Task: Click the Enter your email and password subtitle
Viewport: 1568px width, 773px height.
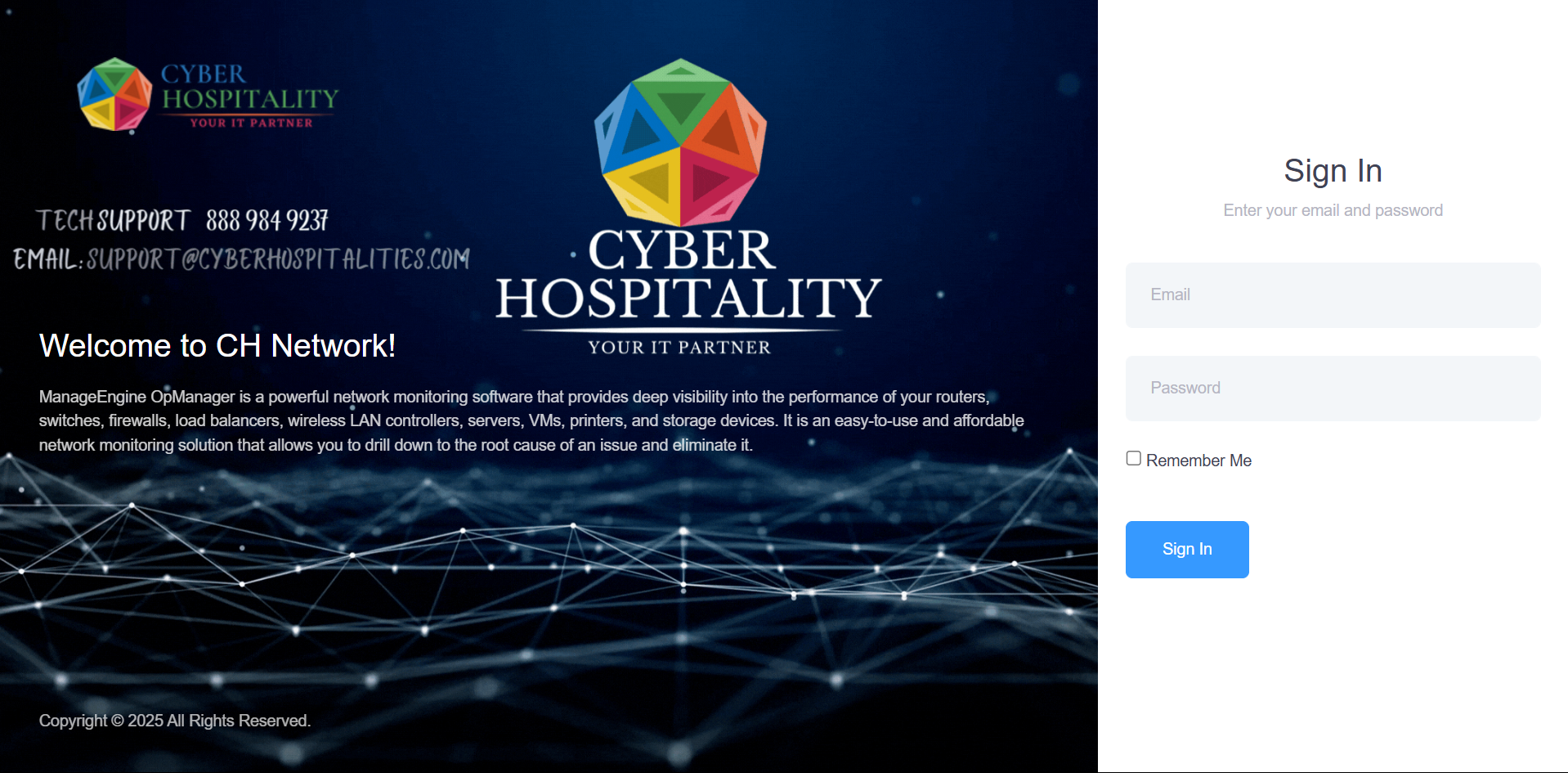Action: 1333,210
